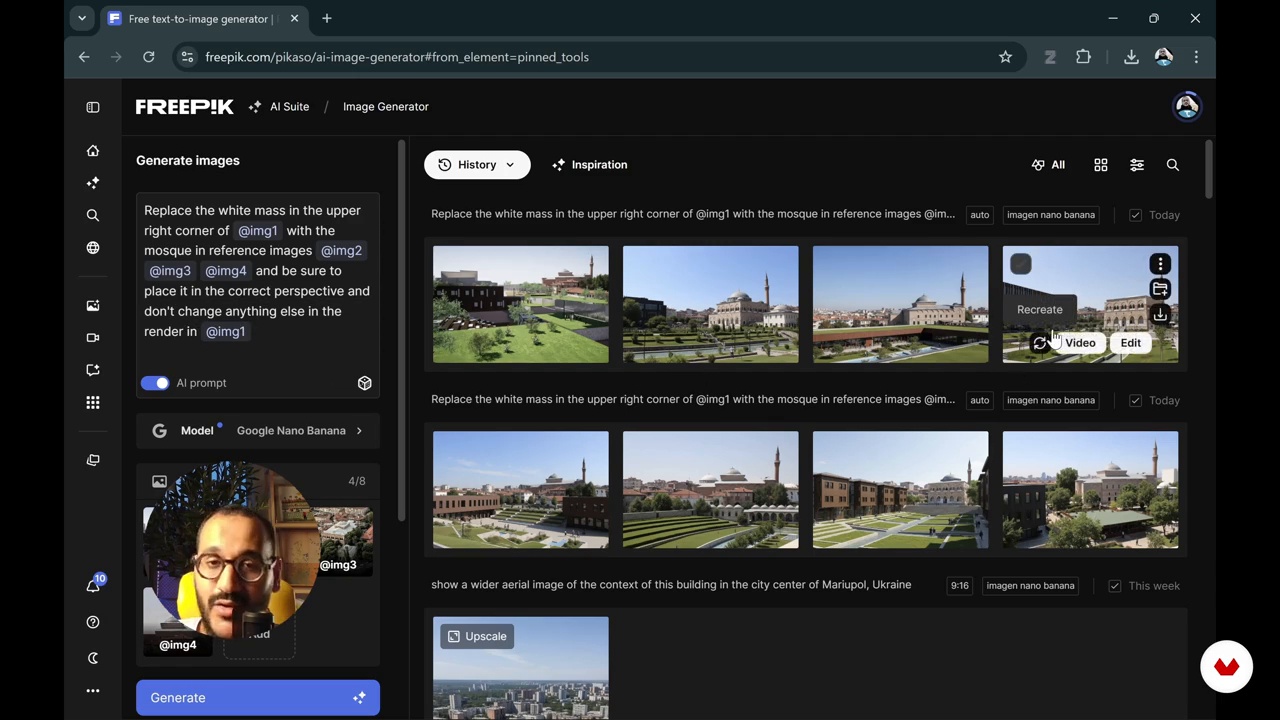Screen dimensions: 1280x720
Task: Switch to the Inspiration tab
Action: [589, 165]
